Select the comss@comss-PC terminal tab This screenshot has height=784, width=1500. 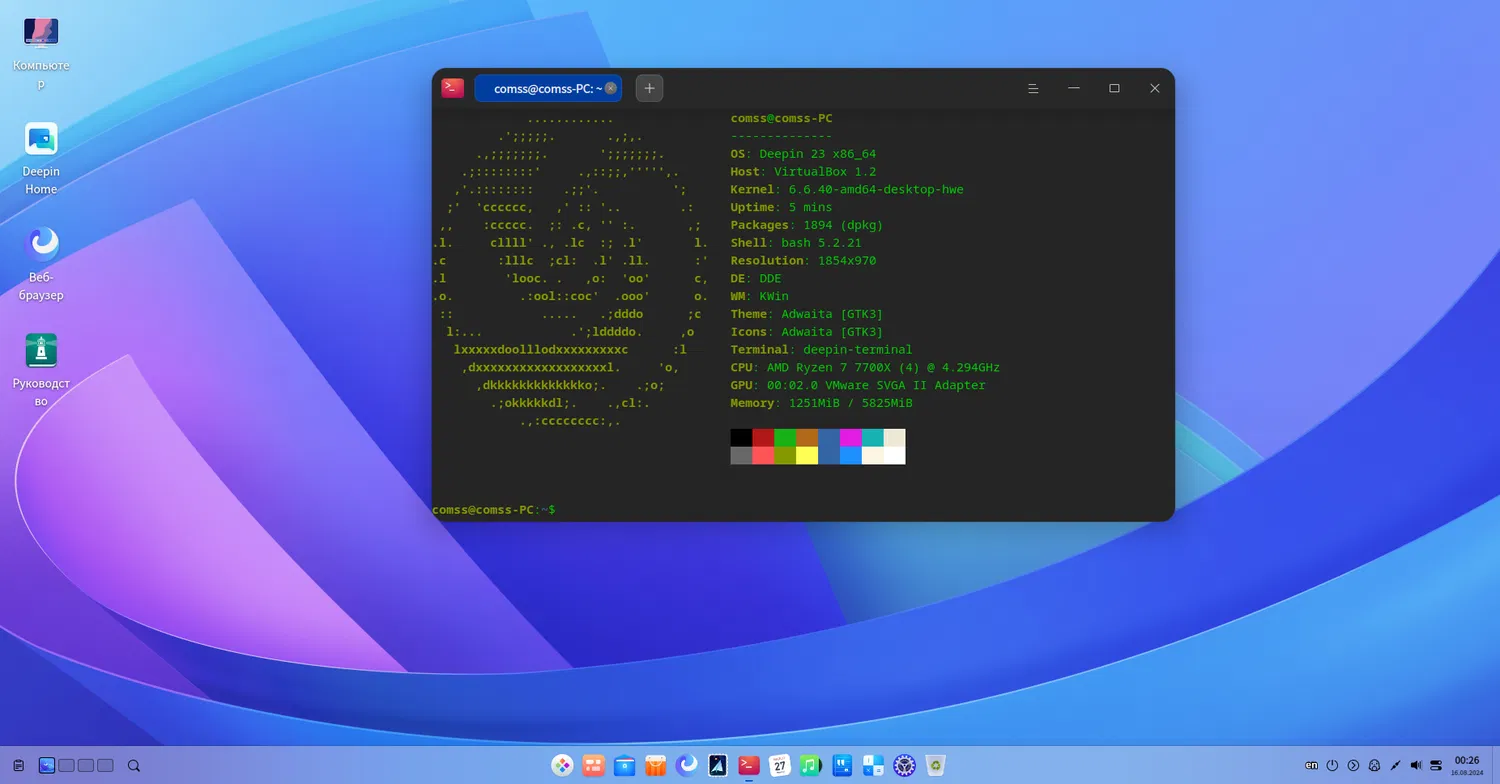pyautogui.click(x=540, y=88)
